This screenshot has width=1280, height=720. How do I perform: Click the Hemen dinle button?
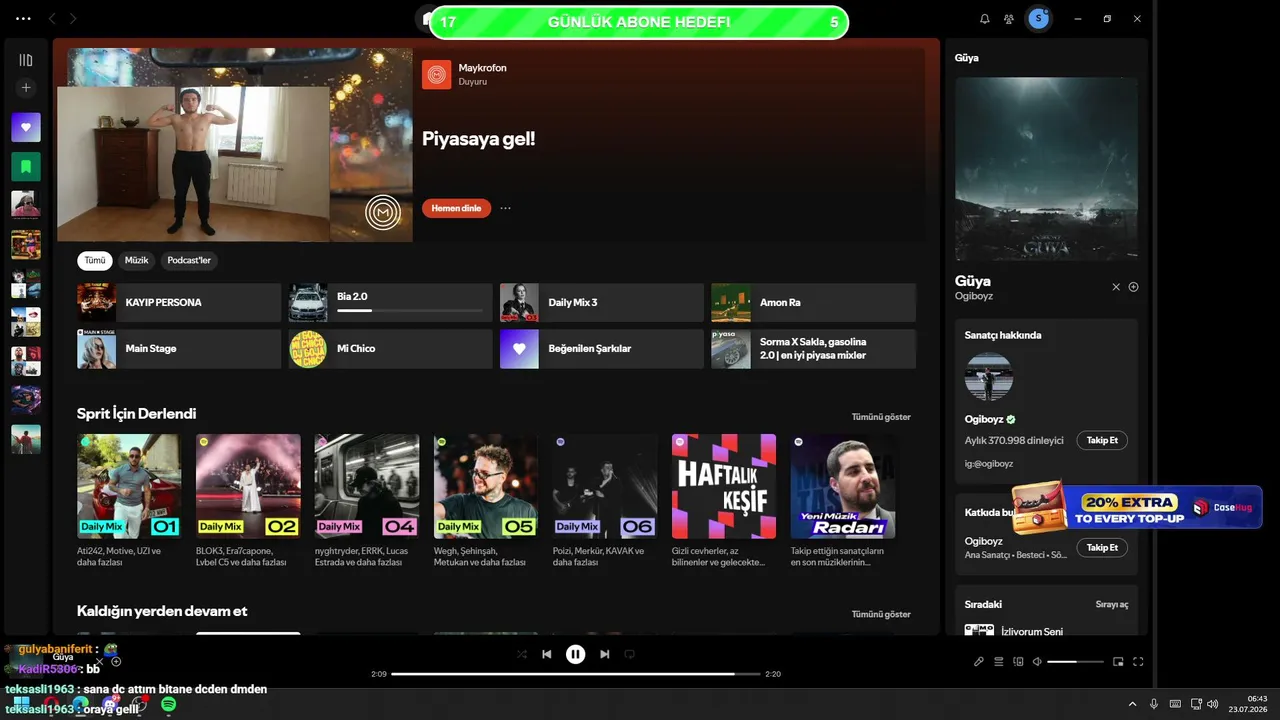coord(456,208)
